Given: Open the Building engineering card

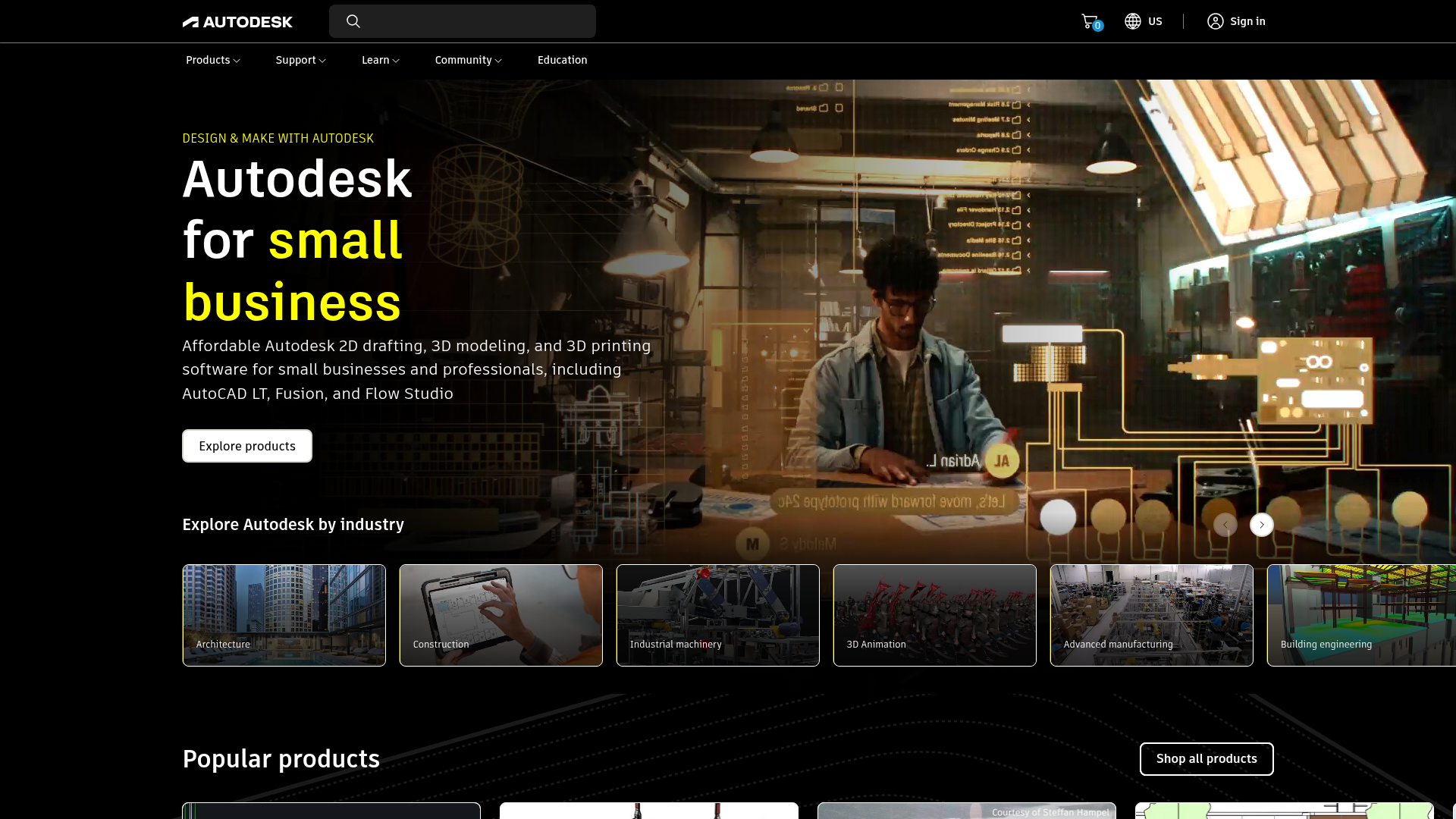Looking at the screenshot, I should tap(1362, 616).
